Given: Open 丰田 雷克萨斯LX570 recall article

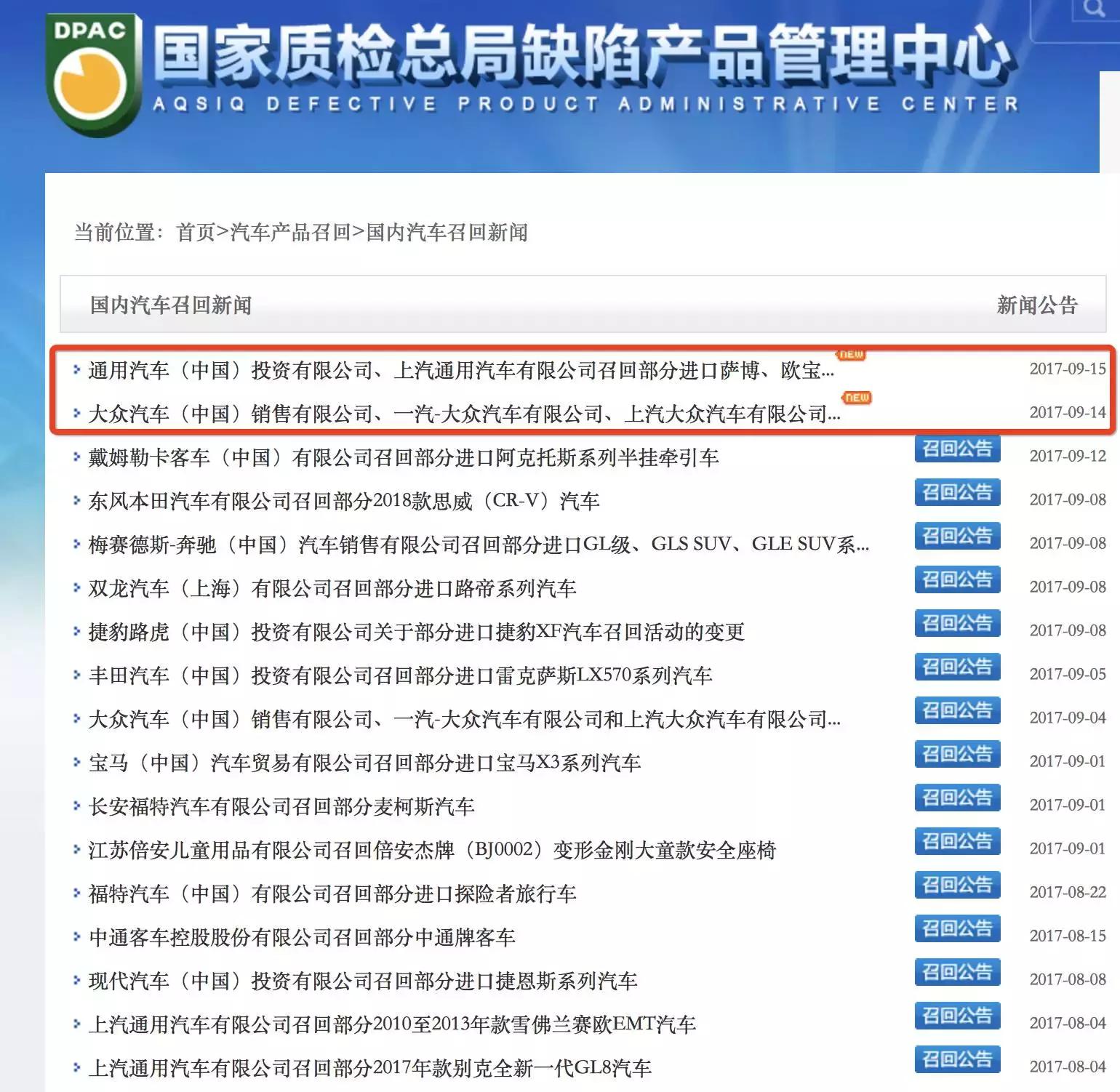Looking at the screenshot, I should point(400,676).
